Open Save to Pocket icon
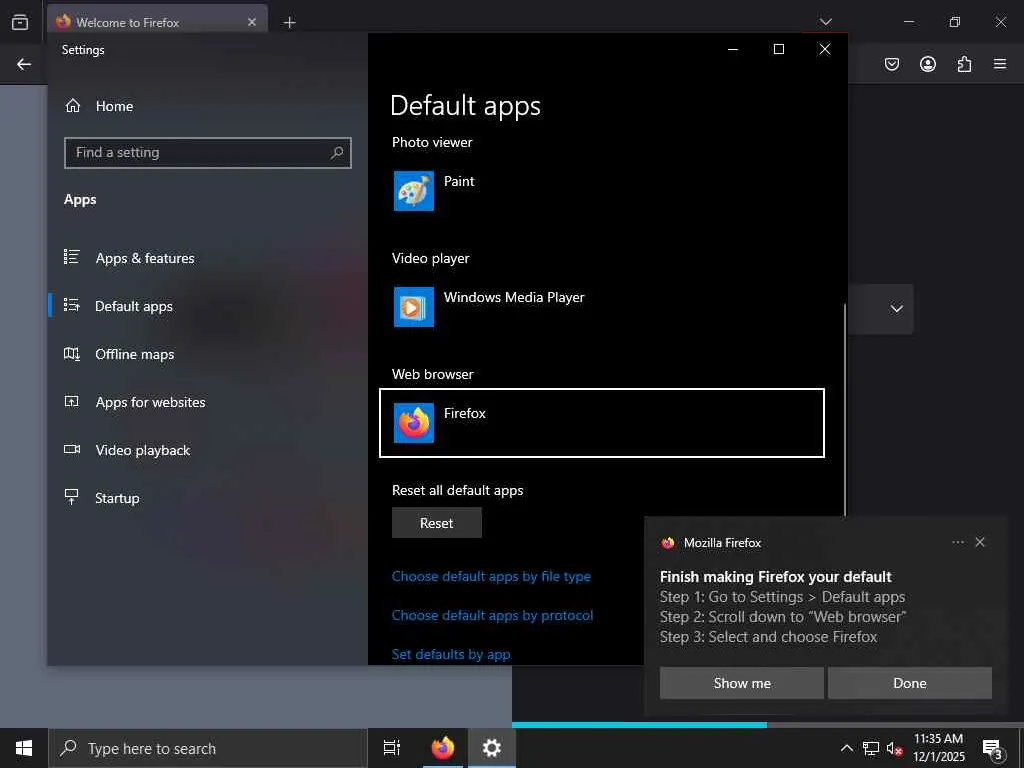Viewport: 1024px width, 768px height. 891,64
